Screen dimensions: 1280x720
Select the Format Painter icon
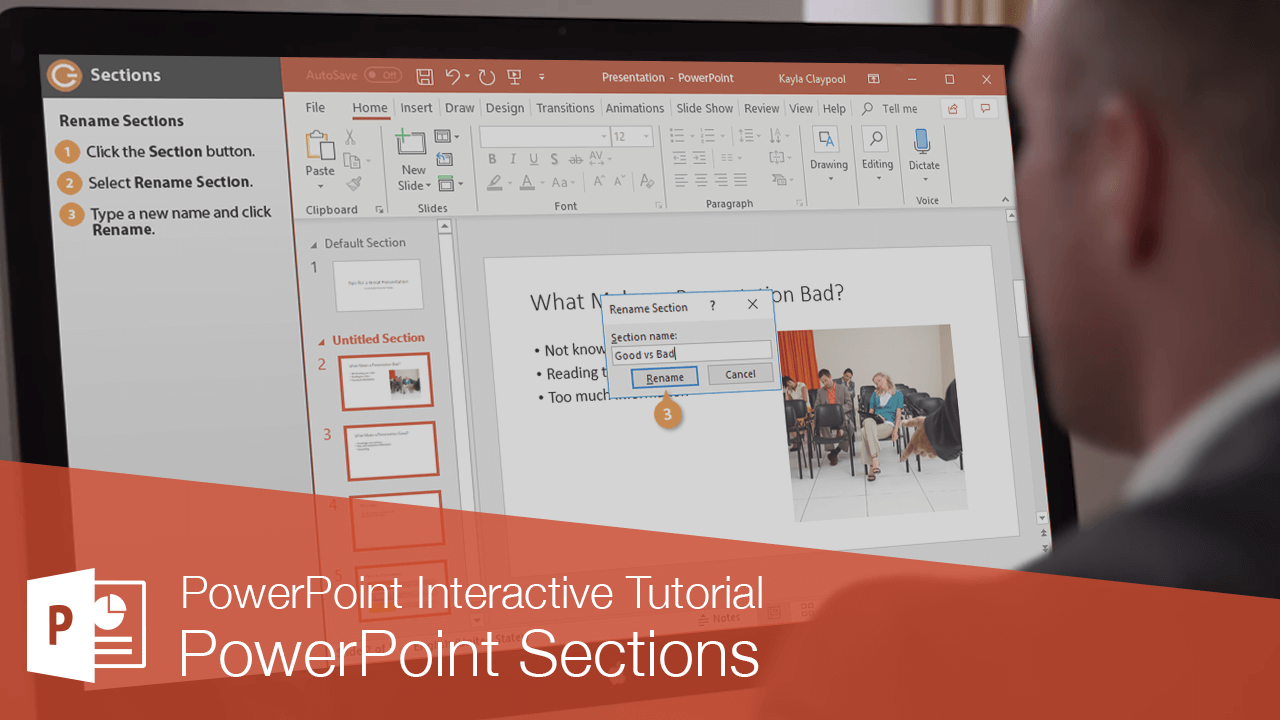[351, 183]
